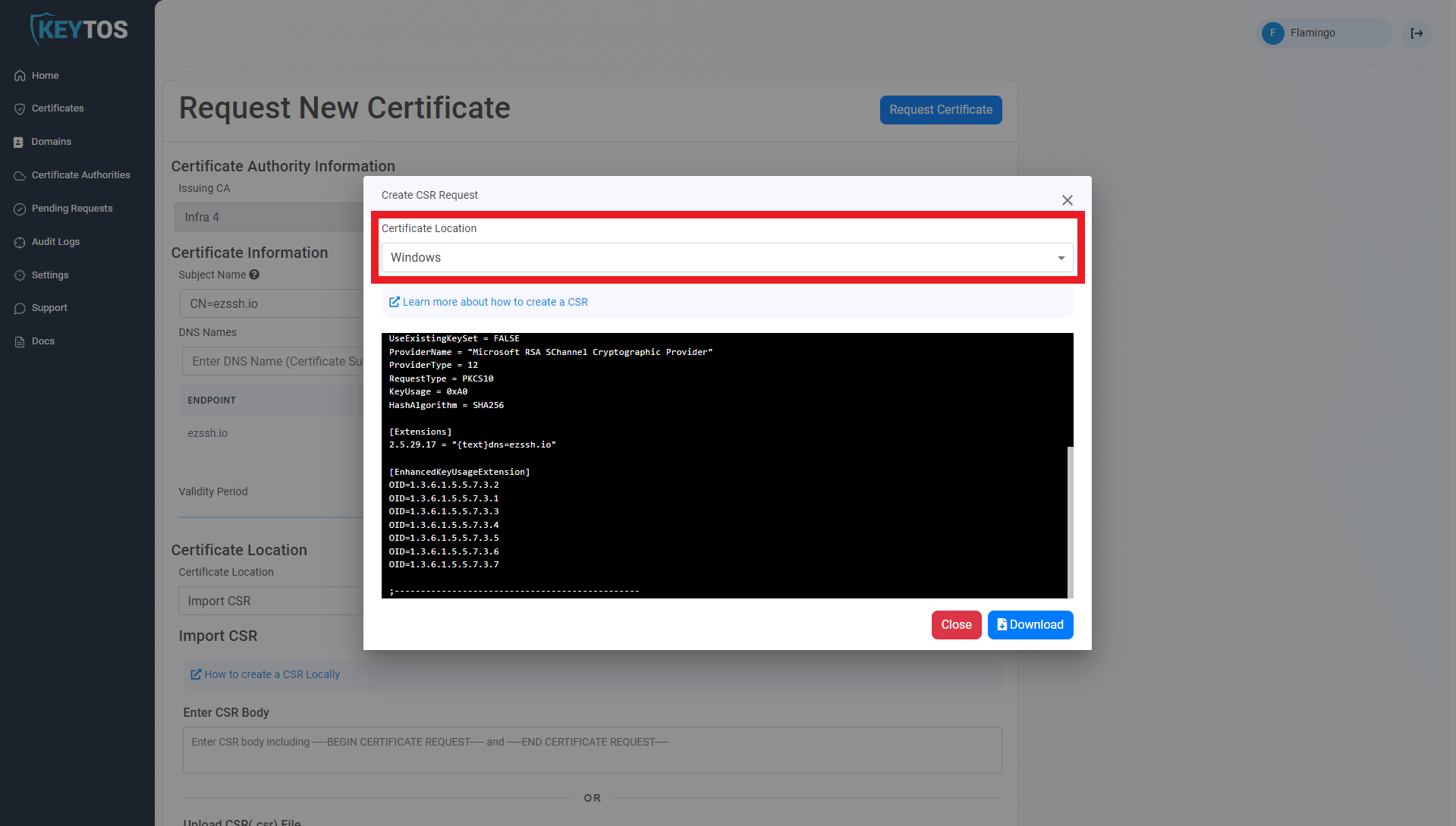
Task: Select the Certificates shield icon in sidebar
Action: (x=20, y=108)
